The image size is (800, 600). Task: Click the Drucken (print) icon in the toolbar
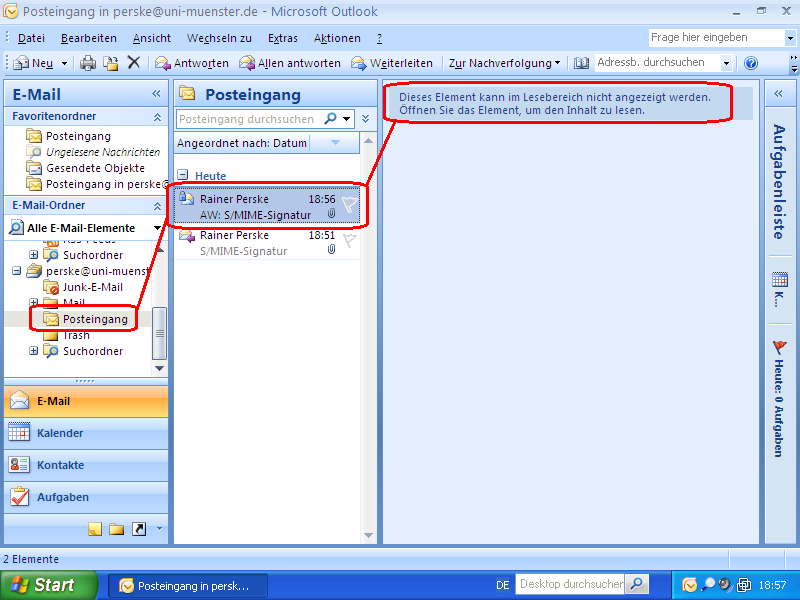tap(87, 63)
